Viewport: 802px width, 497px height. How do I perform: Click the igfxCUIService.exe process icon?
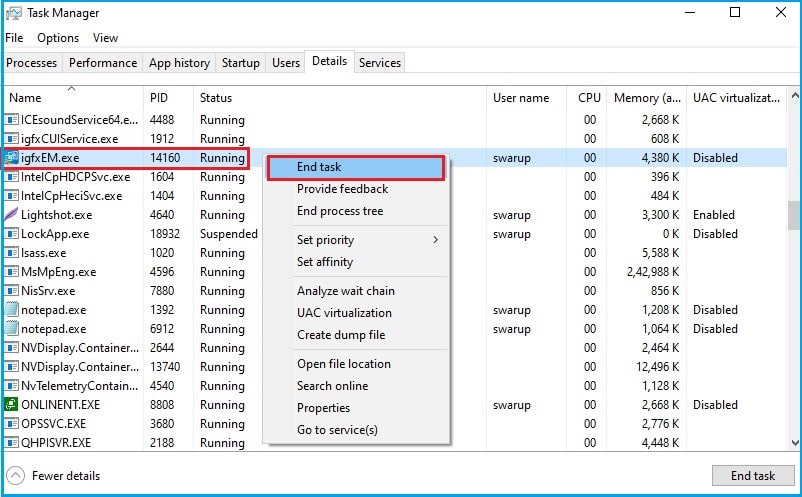11,139
